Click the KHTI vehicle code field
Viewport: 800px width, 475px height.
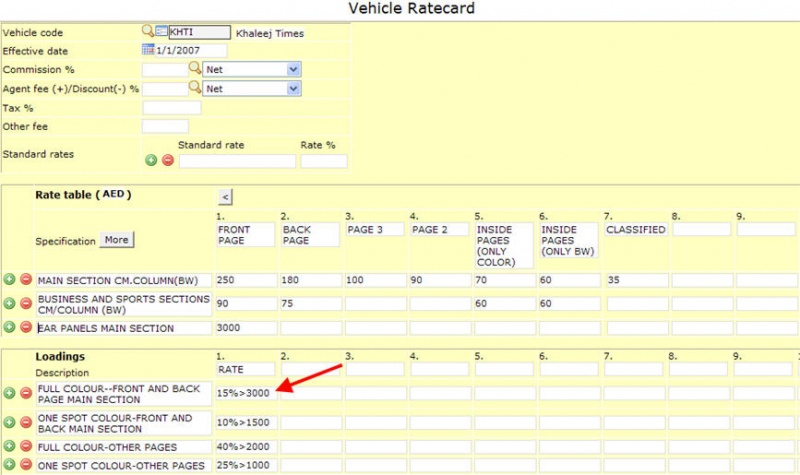199,32
